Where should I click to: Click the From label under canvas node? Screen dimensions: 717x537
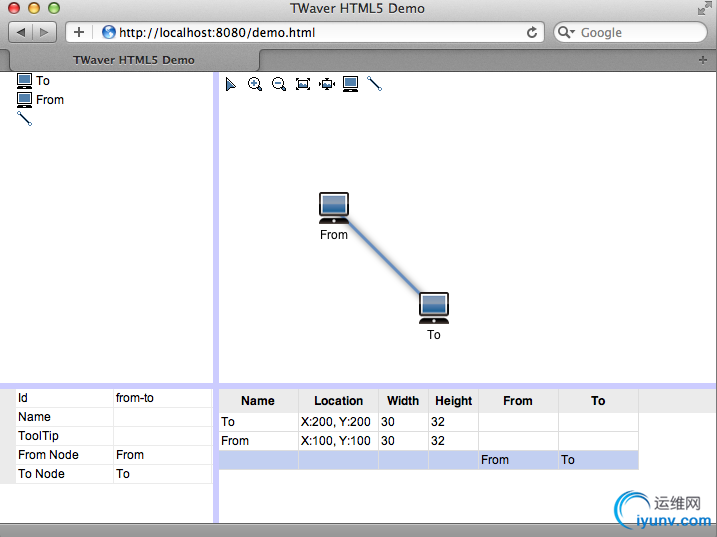click(x=334, y=235)
